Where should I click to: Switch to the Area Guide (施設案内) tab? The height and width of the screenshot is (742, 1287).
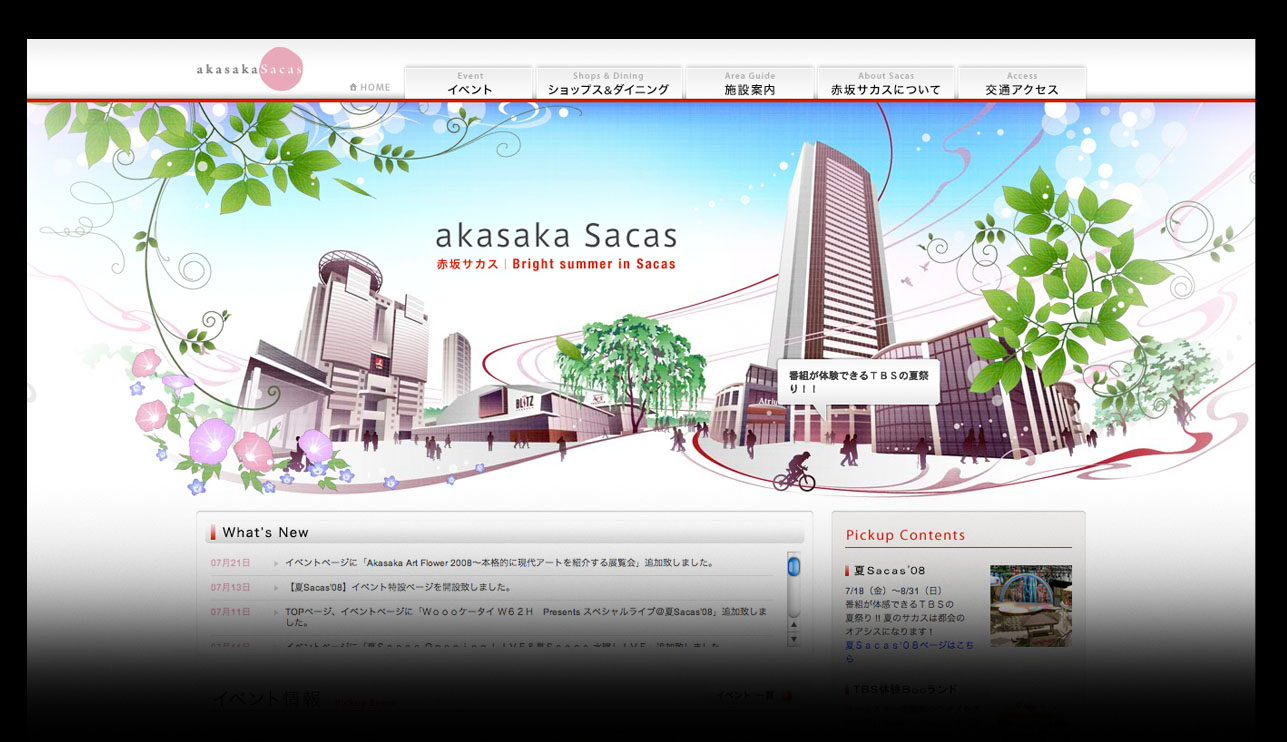pos(750,83)
